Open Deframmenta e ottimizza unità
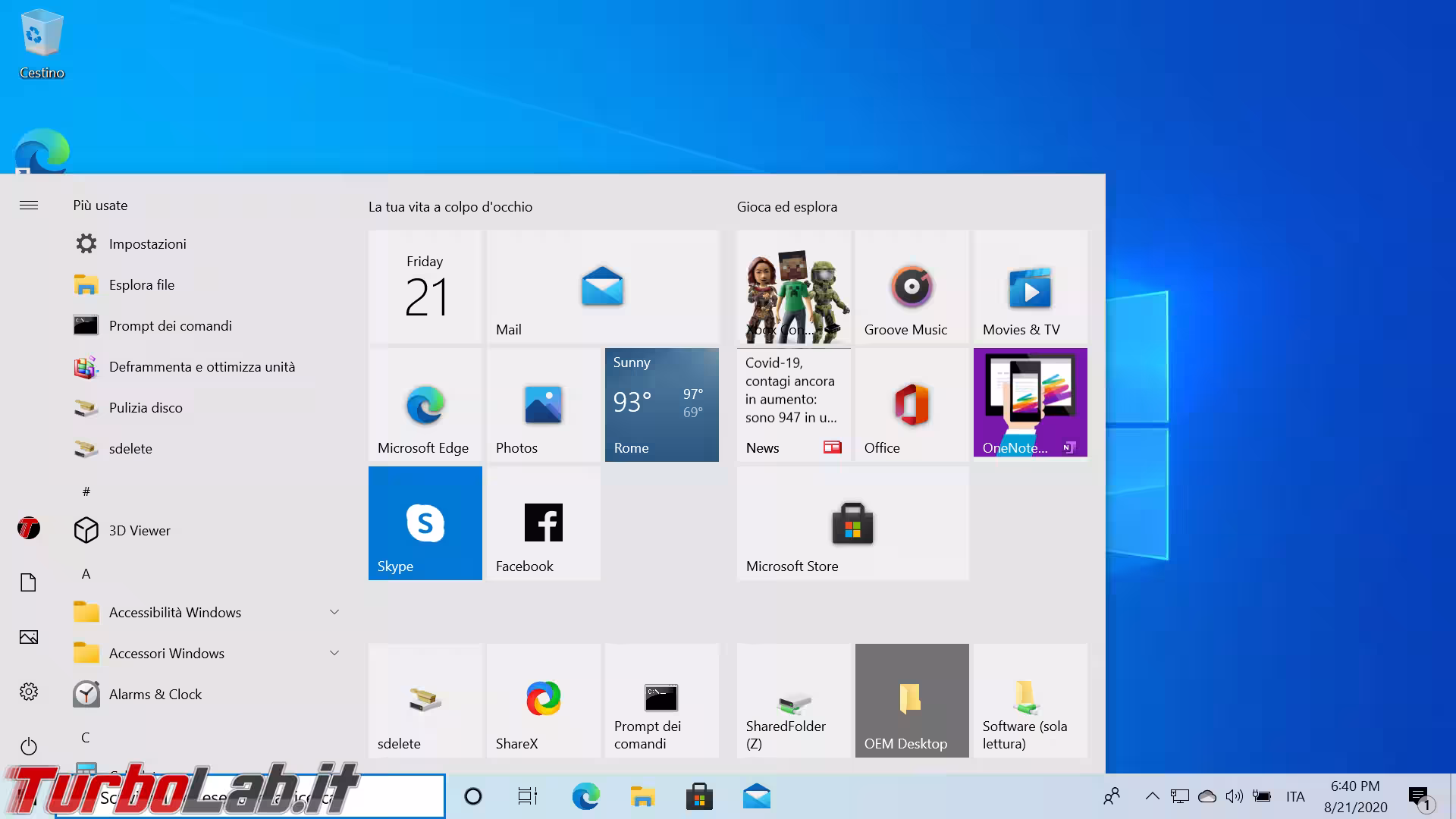 point(202,367)
